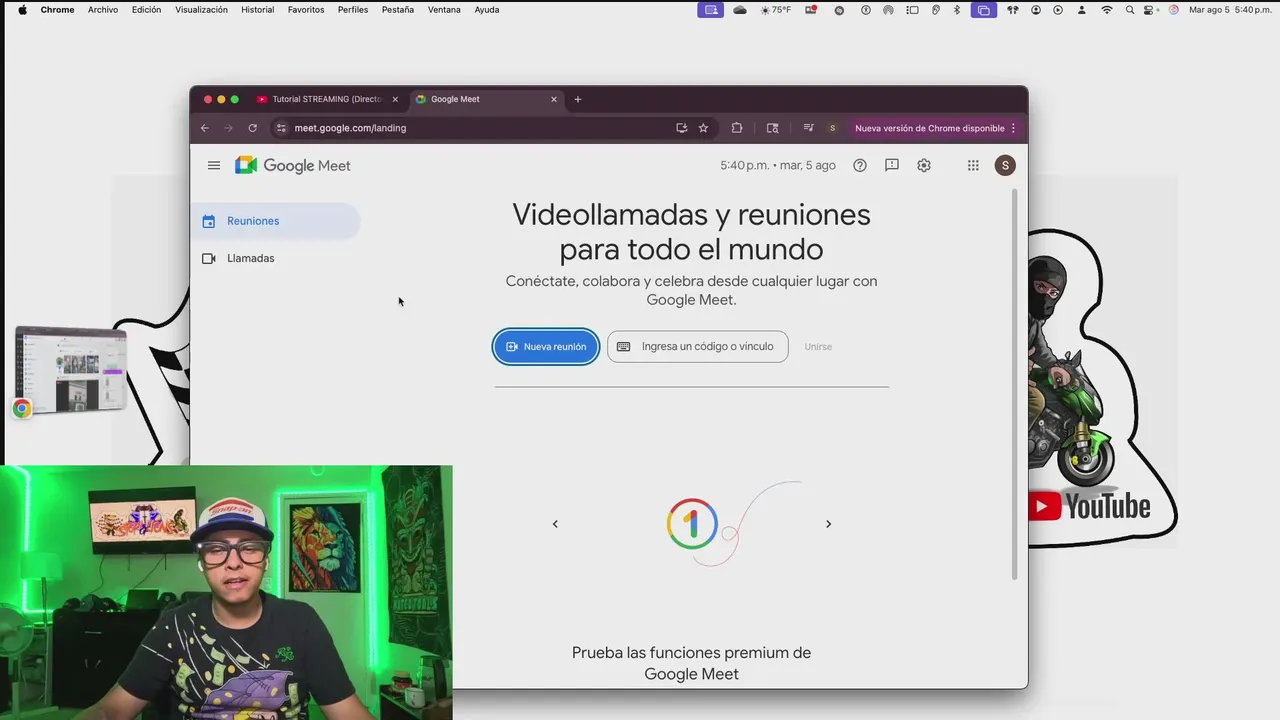1280x720 pixels.
Task: Show next carousel slide
Action: [828, 524]
